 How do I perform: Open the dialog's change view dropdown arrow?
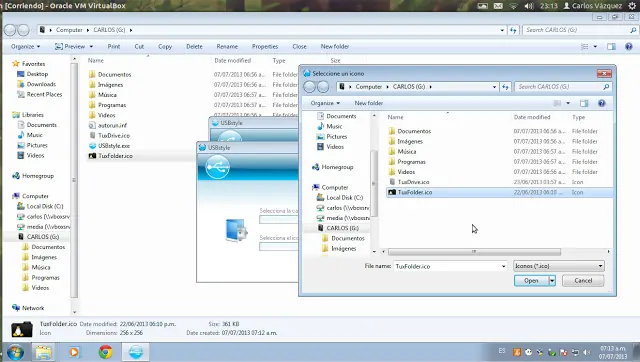[568, 103]
